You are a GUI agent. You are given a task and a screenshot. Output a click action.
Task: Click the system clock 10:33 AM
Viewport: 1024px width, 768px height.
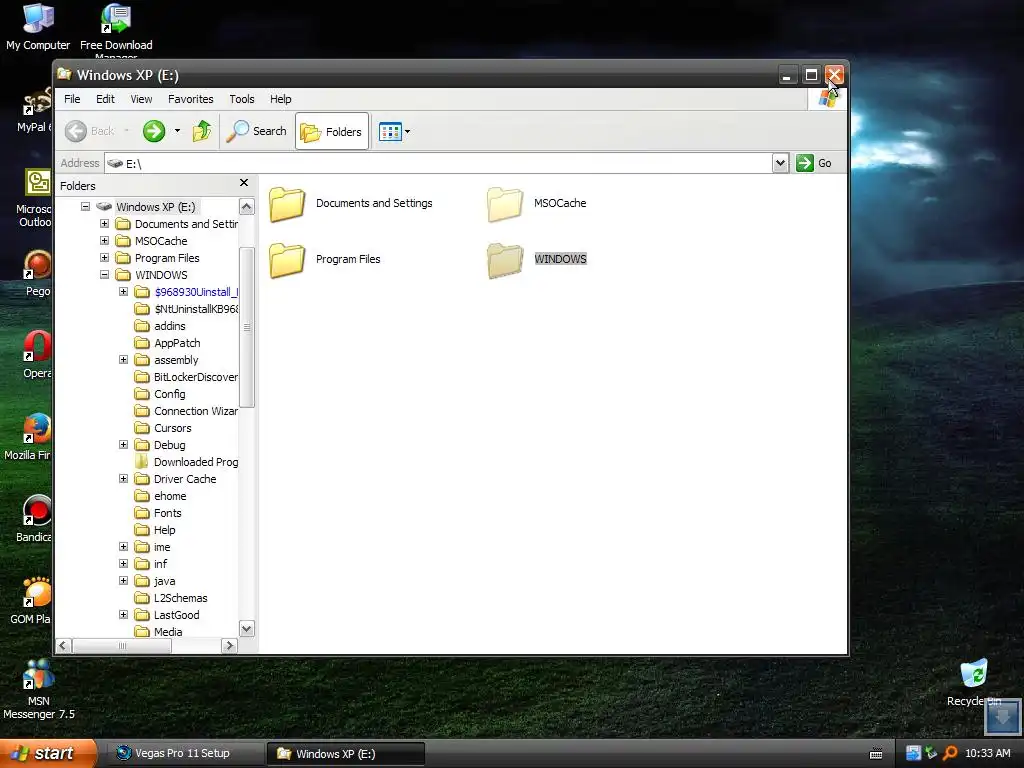[987, 753]
